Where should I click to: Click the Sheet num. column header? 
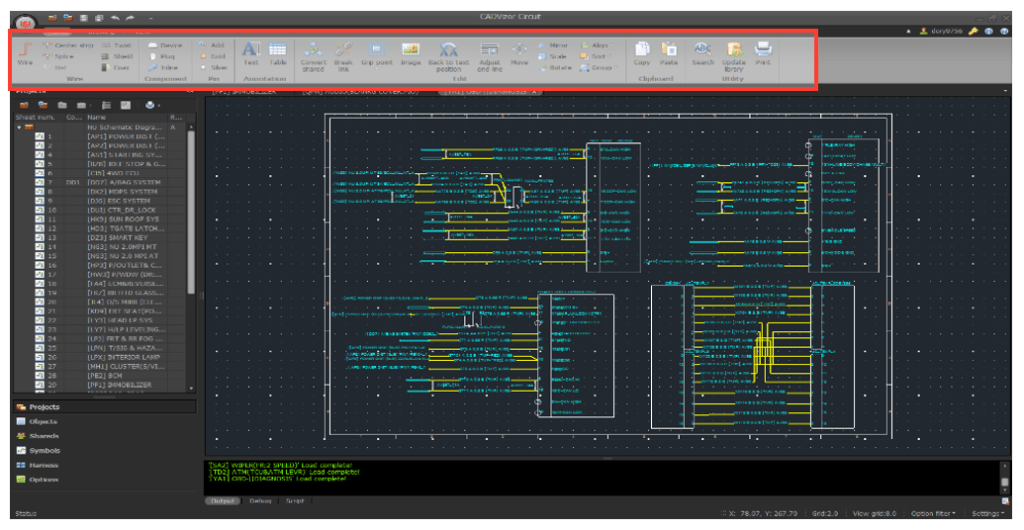[39, 117]
